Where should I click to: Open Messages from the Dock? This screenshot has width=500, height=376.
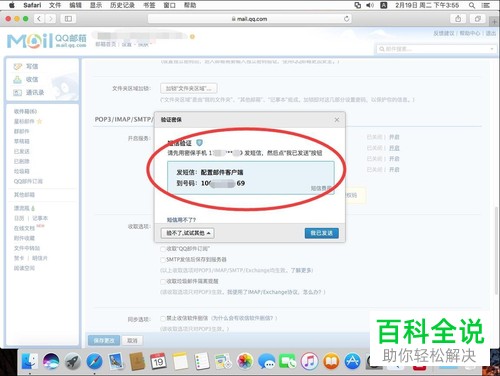266,362
